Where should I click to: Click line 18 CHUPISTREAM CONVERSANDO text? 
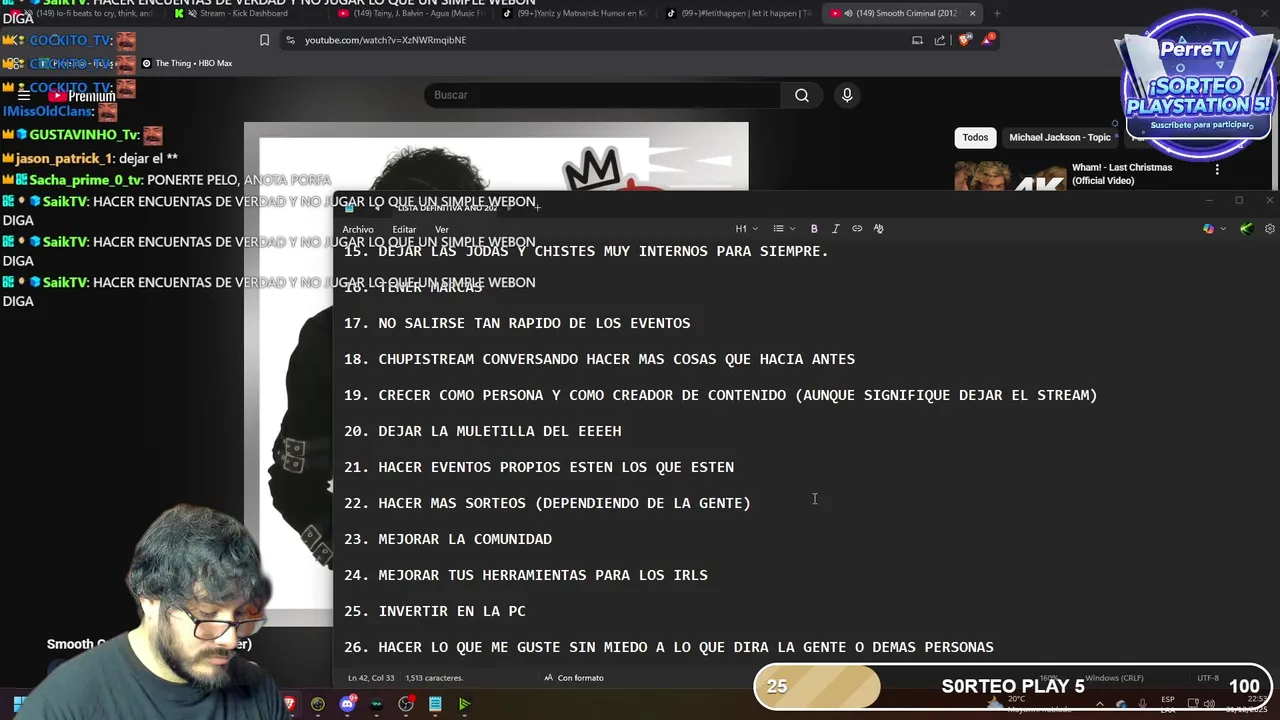[x=600, y=360]
